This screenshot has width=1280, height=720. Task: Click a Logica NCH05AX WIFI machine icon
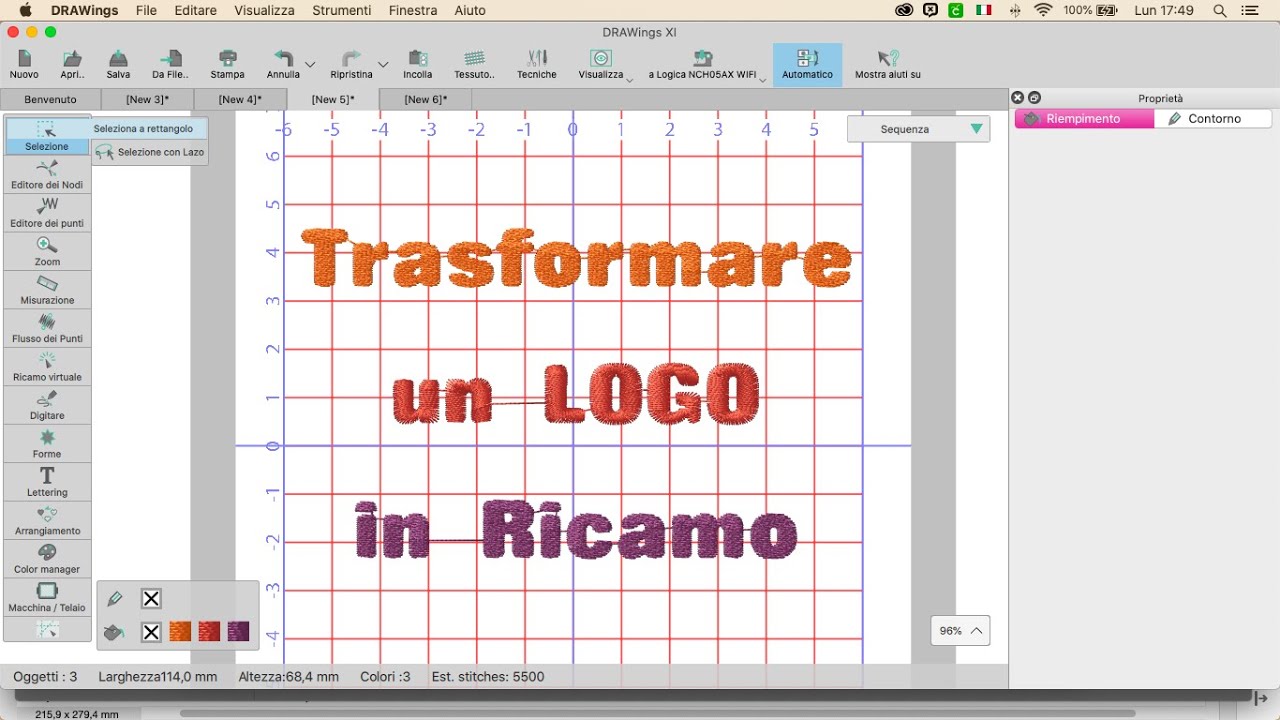(702, 65)
